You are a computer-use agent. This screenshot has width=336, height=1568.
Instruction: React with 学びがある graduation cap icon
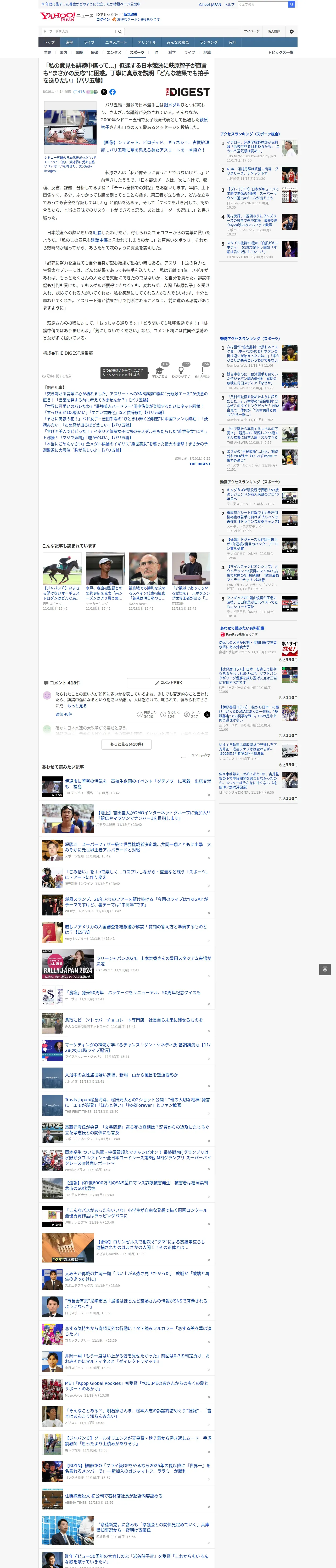[x=159, y=370]
